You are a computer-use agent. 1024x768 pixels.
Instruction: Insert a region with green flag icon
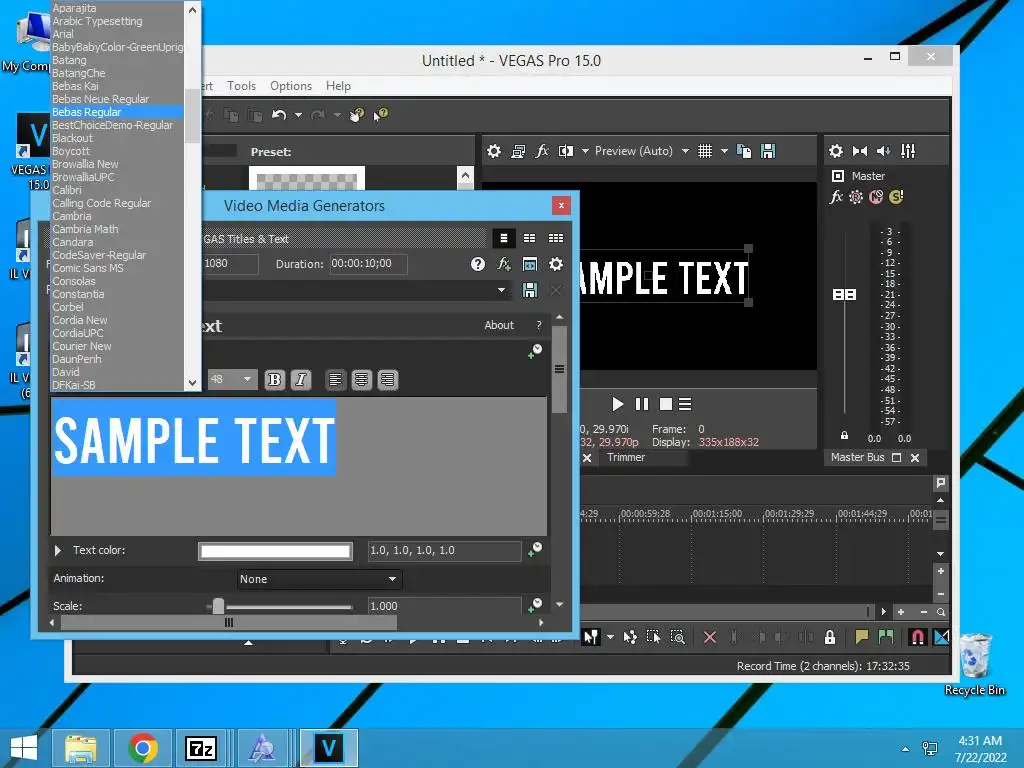[886, 637]
